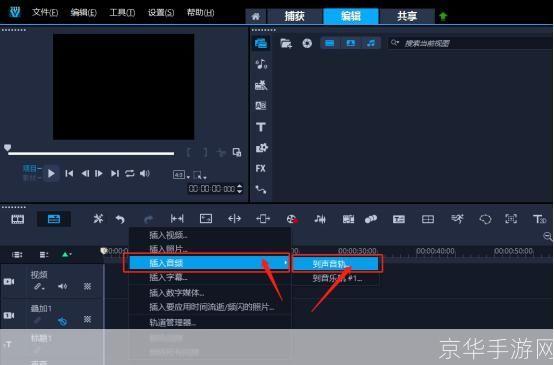554x365 pixels.
Task: Open the media library panel icon
Action: coord(261,43)
